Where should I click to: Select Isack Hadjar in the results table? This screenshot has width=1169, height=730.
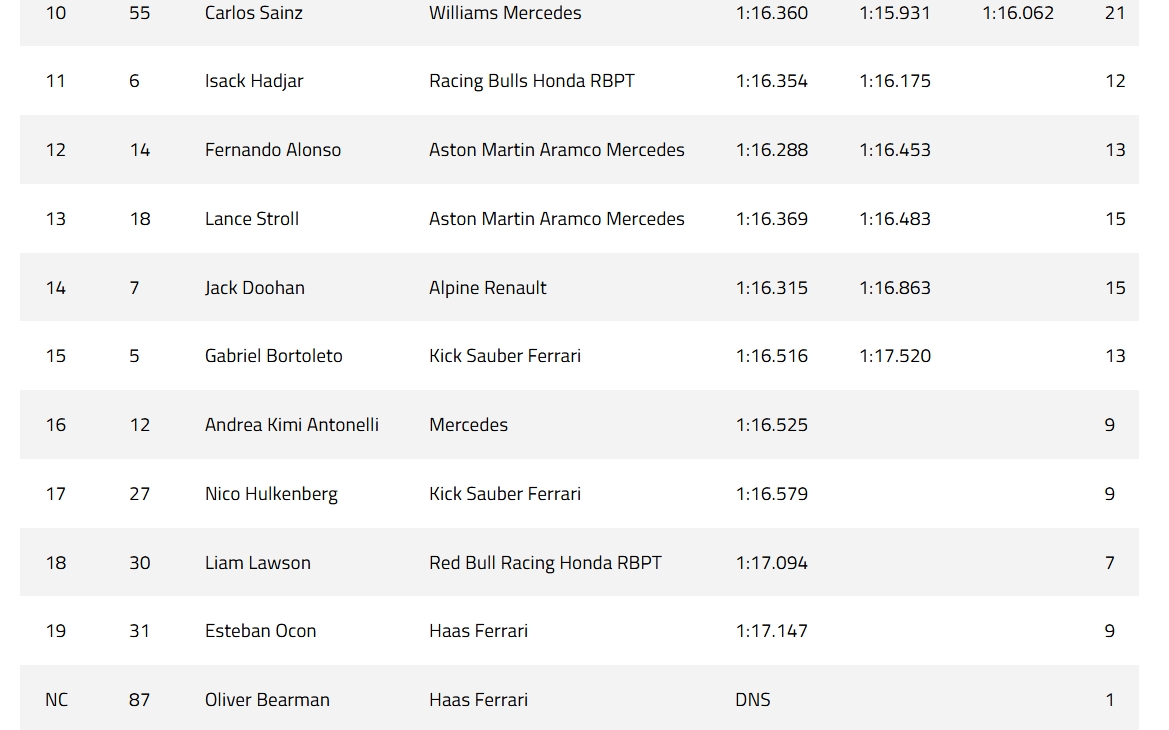click(254, 81)
